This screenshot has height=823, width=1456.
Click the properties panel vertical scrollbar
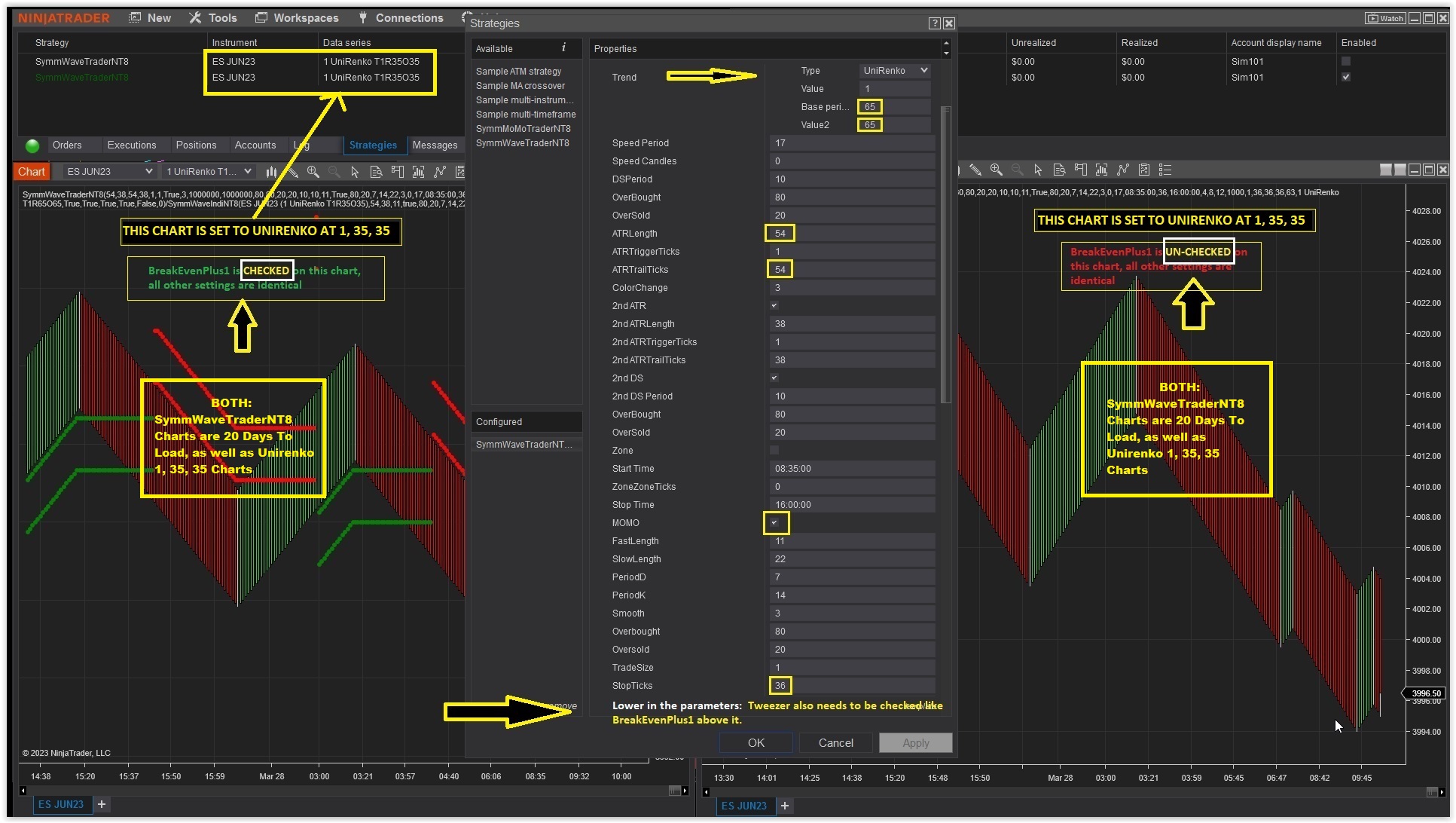(x=946, y=256)
